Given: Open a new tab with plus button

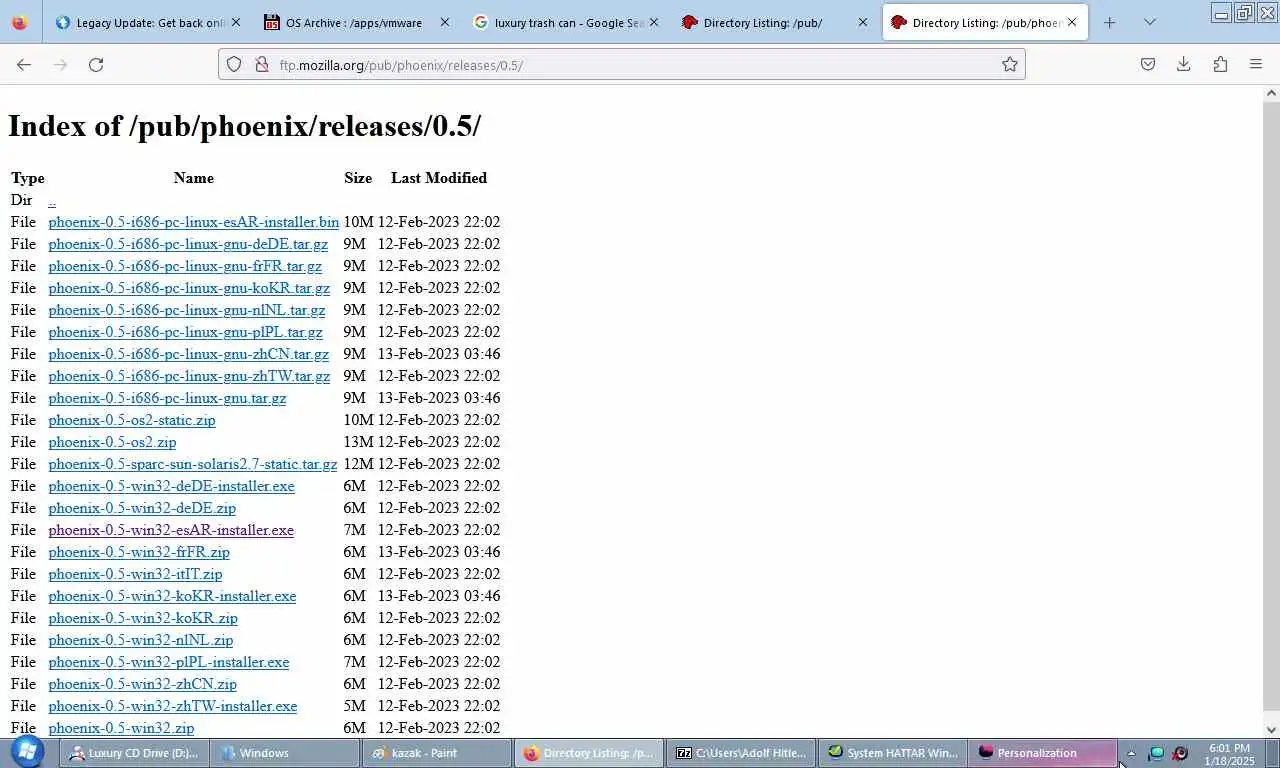Looking at the screenshot, I should [1109, 22].
